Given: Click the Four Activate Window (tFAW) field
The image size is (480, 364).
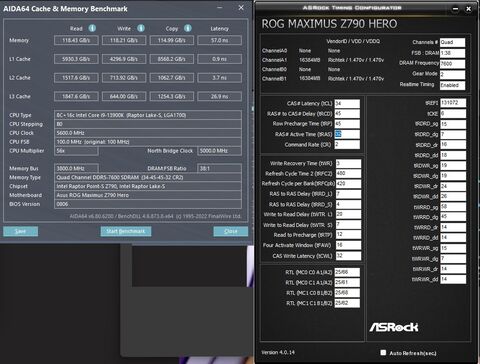Looking at the screenshot, I should point(348,245).
